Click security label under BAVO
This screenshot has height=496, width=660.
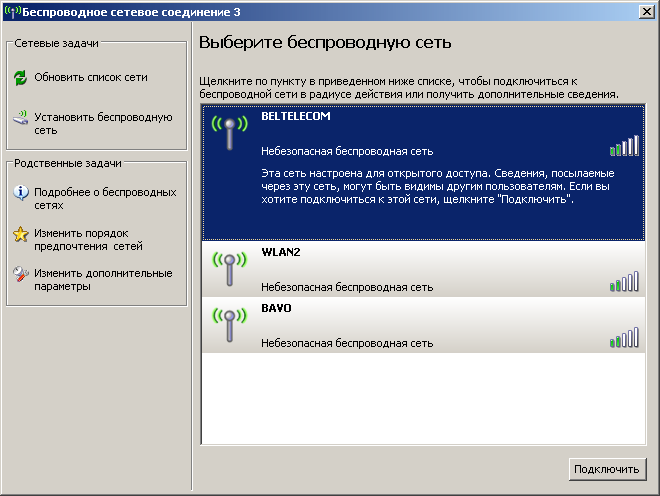pyautogui.click(x=347, y=343)
